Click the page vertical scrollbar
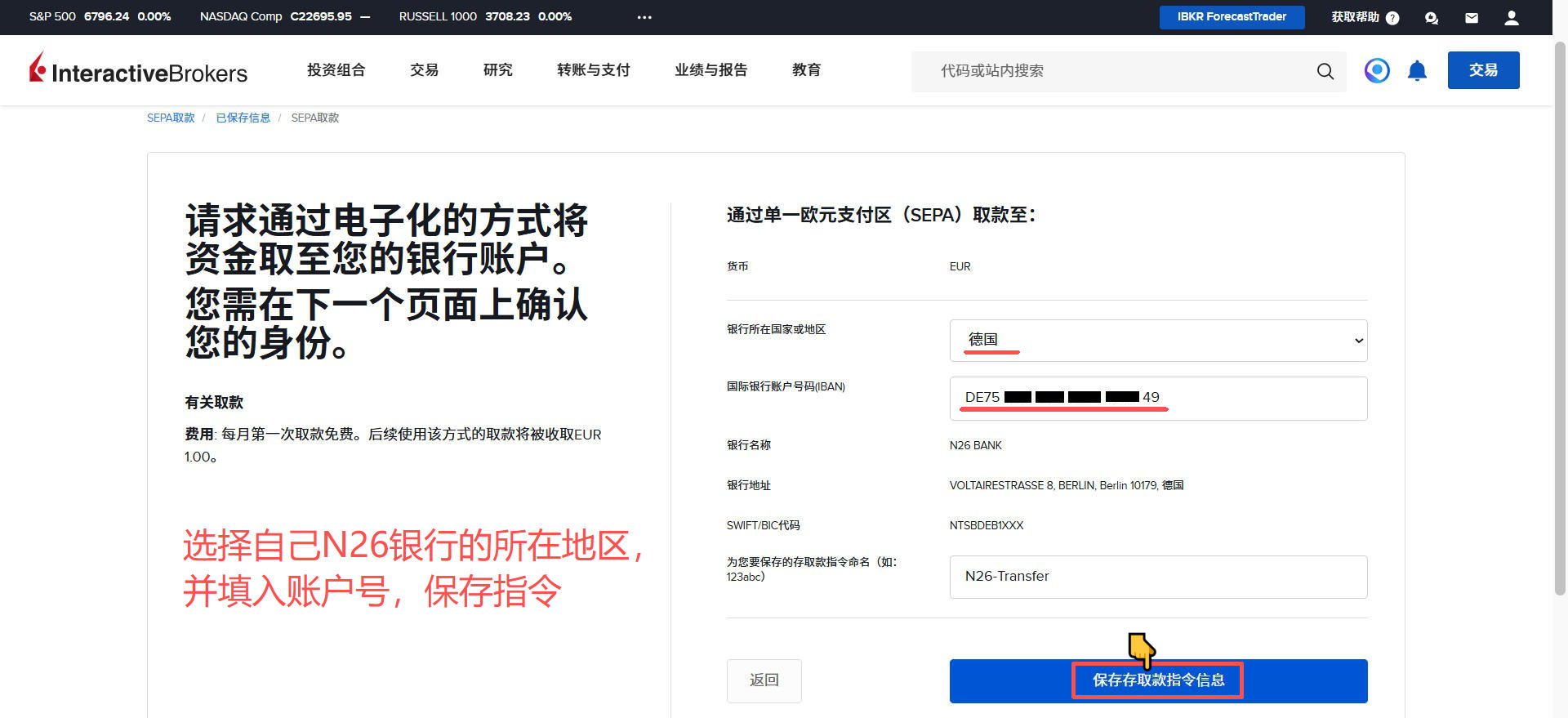Screen dimensions: 1568x718 (x=1560, y=327)
